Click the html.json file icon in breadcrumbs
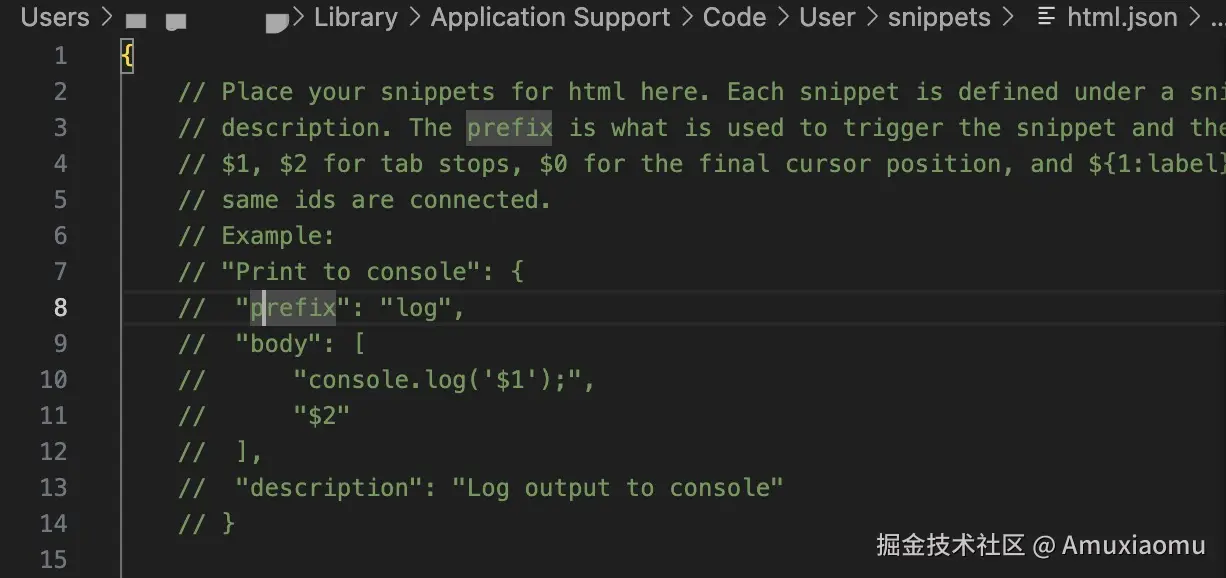This screenshot has width=1226, height=578. click(1046, 17)
